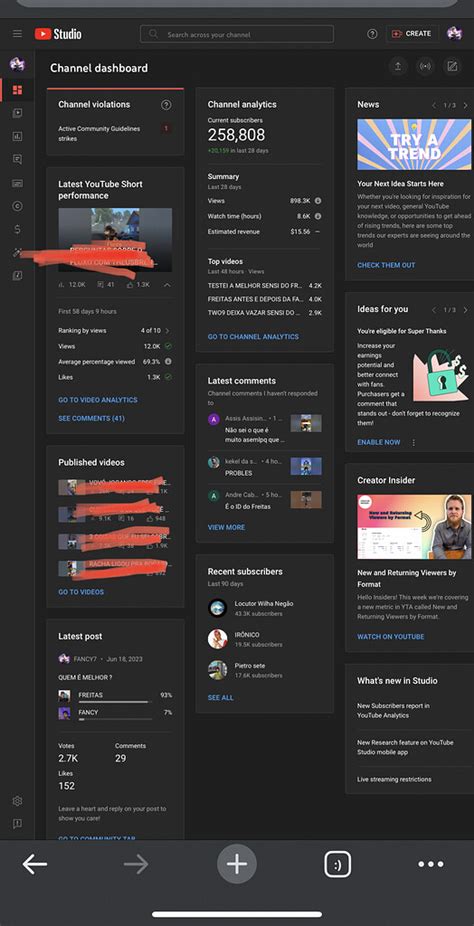Tap the browser back arrow
This screenshot has width=474, height=926.
[35, 865]
